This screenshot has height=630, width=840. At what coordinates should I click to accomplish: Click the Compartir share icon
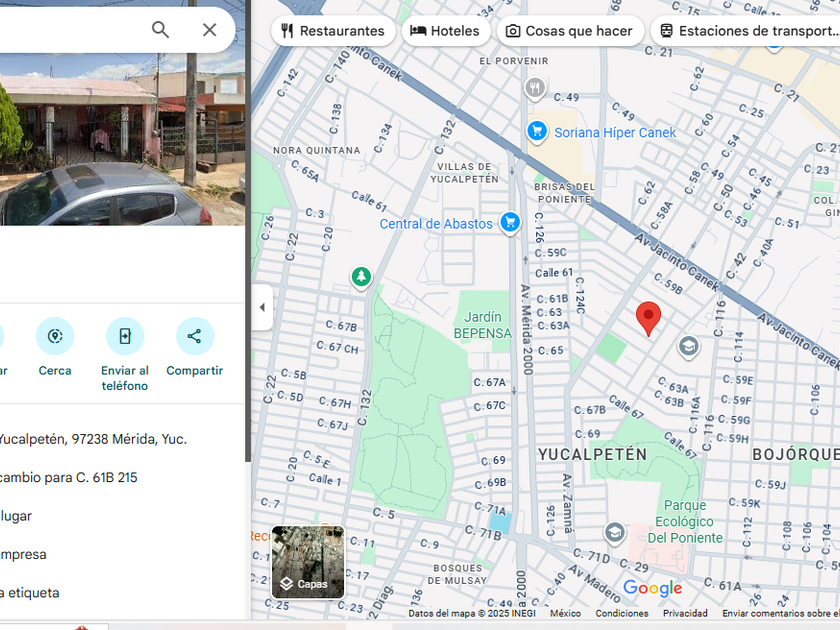pyautogui.click(x=194, y=336)
